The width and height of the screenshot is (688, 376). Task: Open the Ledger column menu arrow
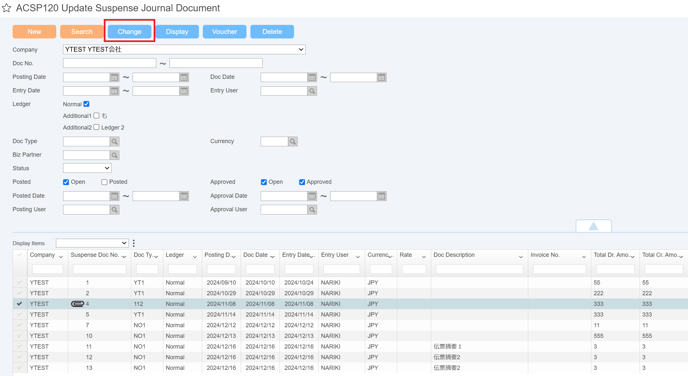[x=195, y=256]
